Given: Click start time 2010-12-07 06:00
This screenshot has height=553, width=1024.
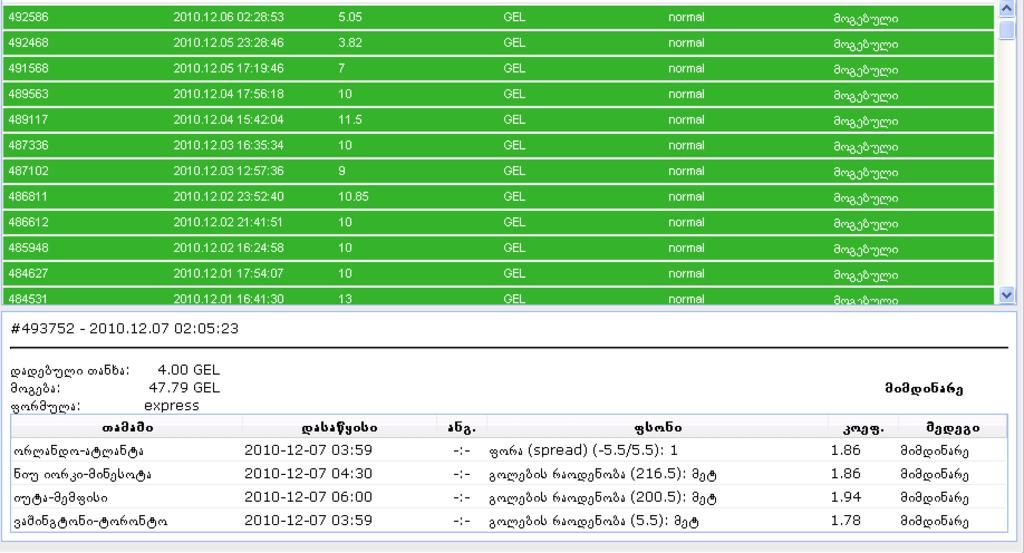Looking at the screenshot, I should point(308,498).
